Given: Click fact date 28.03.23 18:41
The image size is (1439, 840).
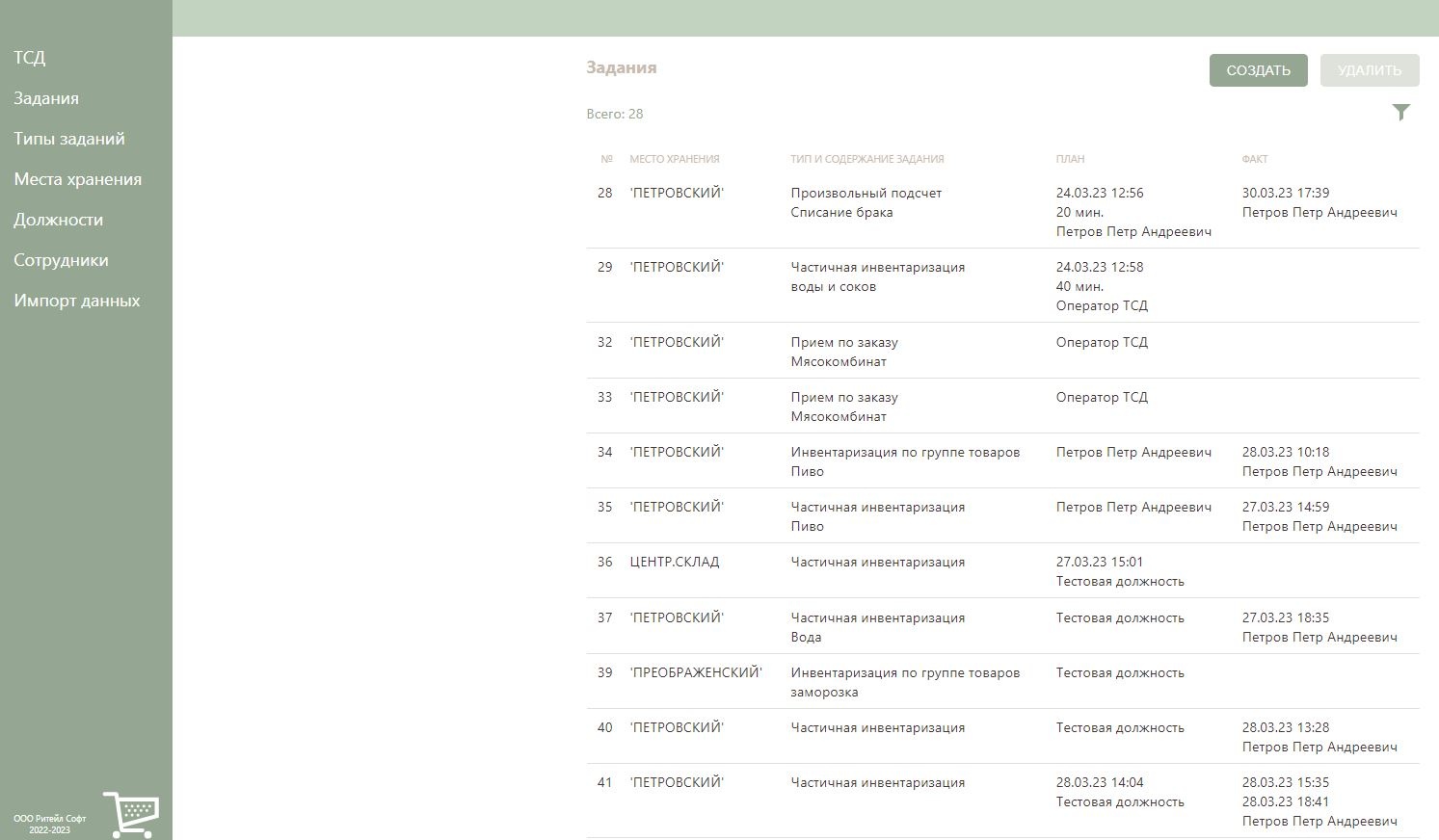Looking at the screenshot, I should pos(1286,801).
